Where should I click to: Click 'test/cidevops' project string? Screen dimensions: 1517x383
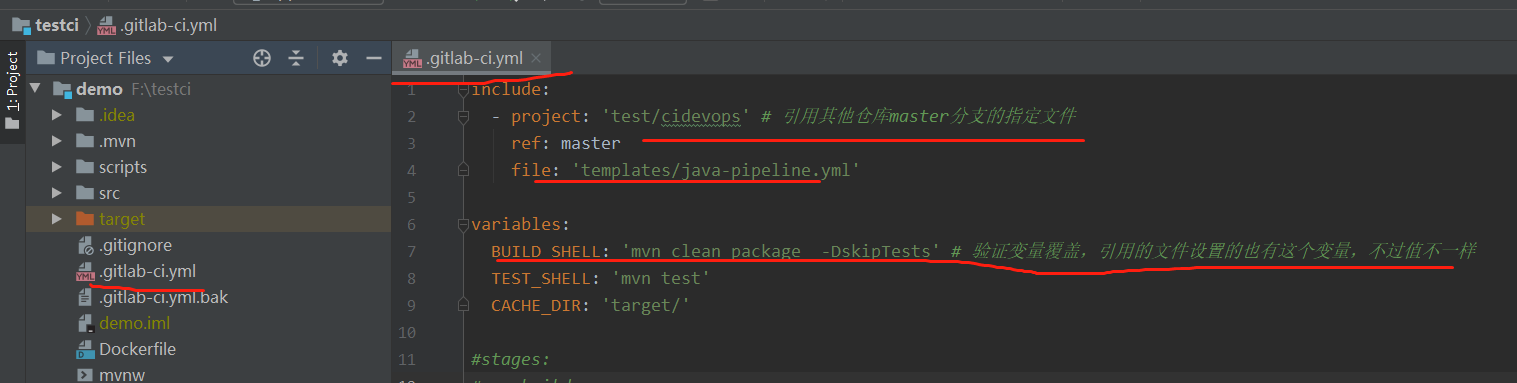click(676, 116)
